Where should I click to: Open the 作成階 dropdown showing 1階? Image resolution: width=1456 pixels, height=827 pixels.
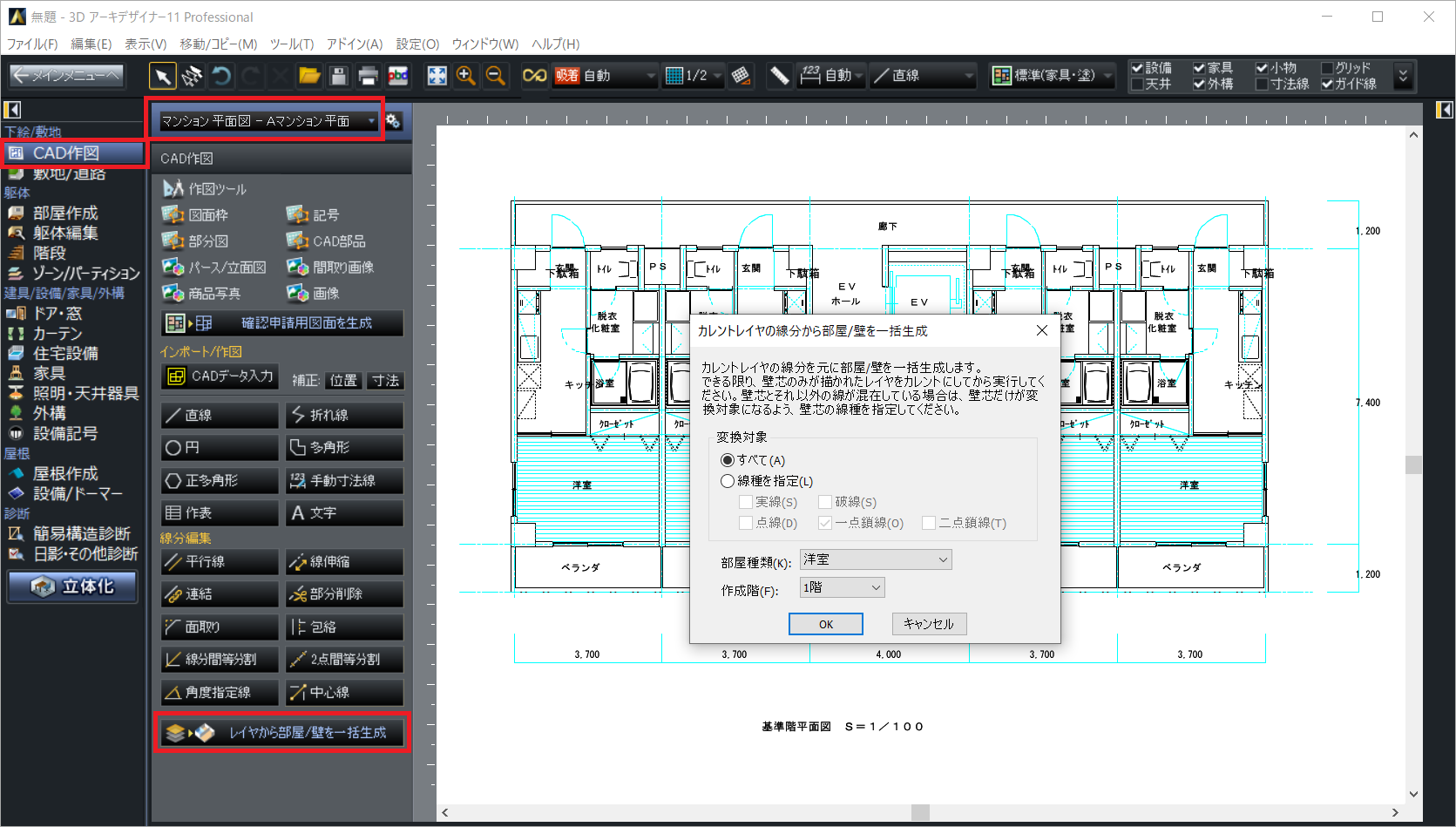pyautogui.click(x=842, y=588)
